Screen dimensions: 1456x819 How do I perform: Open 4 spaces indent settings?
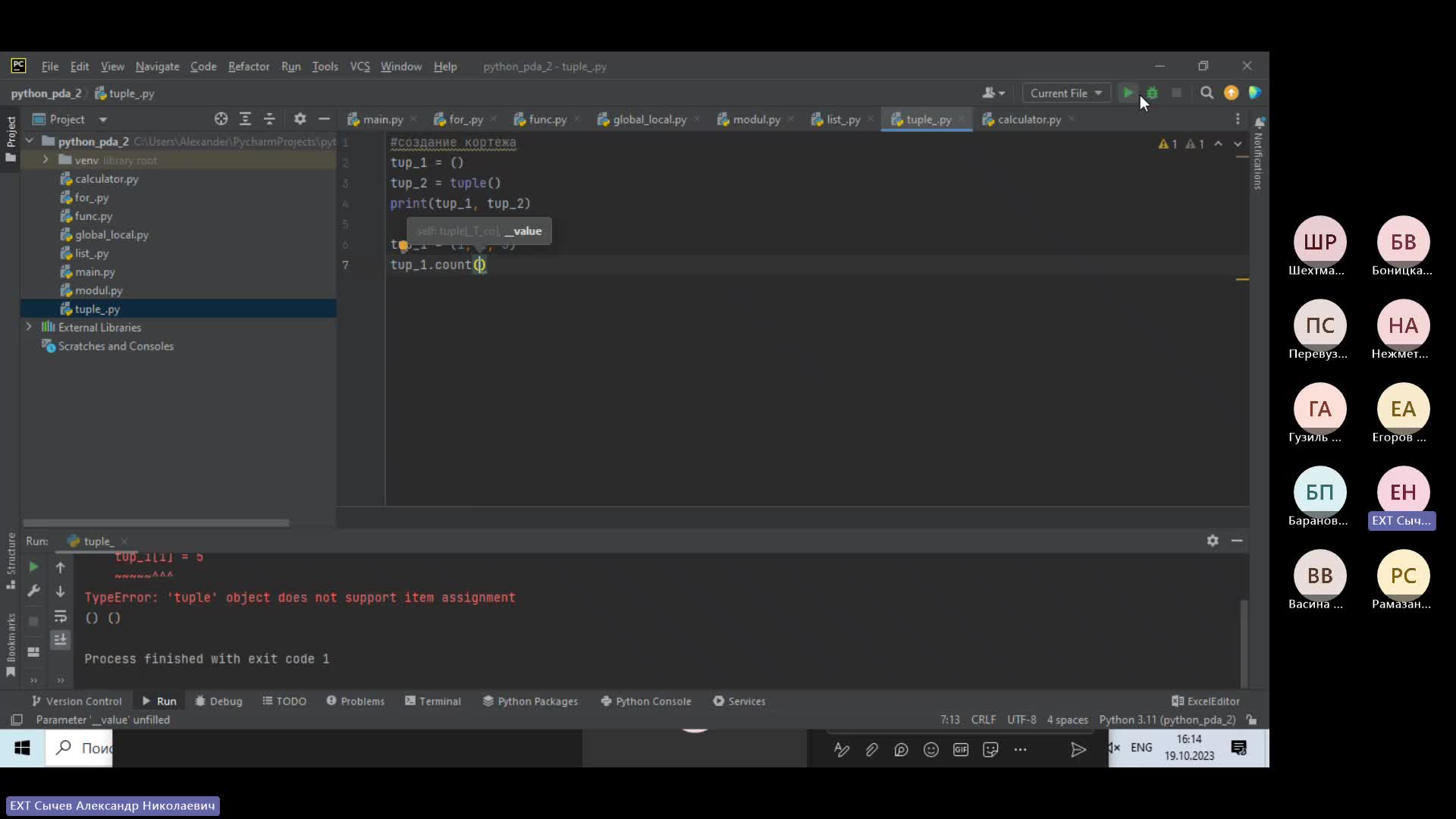tap(1067, 720)
